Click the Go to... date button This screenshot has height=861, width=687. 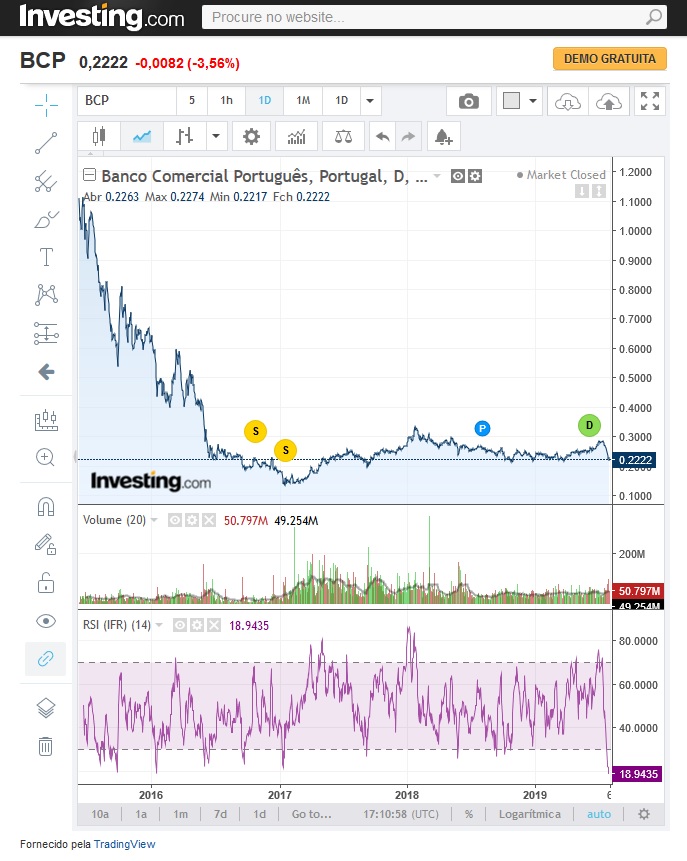(311, 814)
